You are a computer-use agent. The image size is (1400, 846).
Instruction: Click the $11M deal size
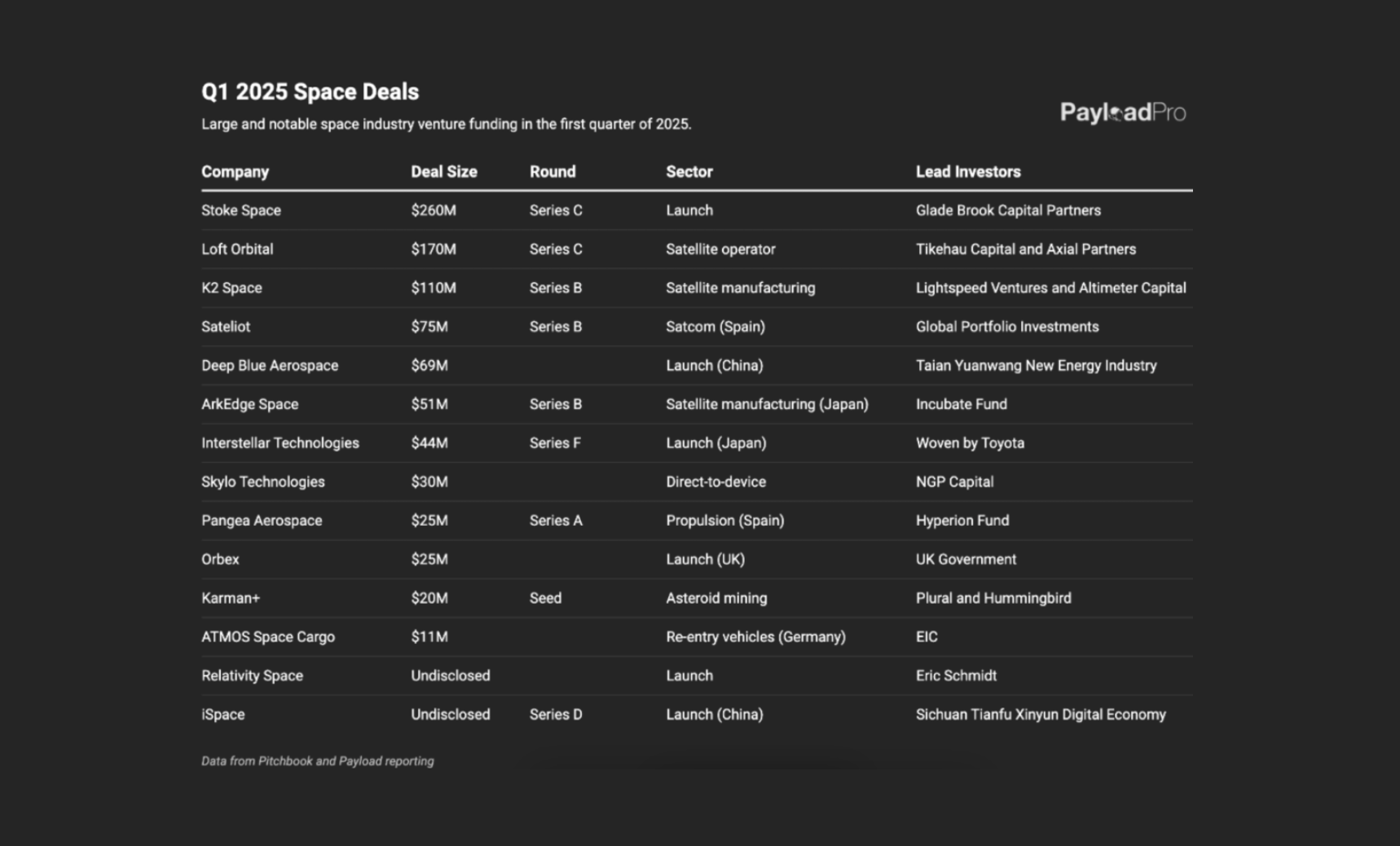429,637
